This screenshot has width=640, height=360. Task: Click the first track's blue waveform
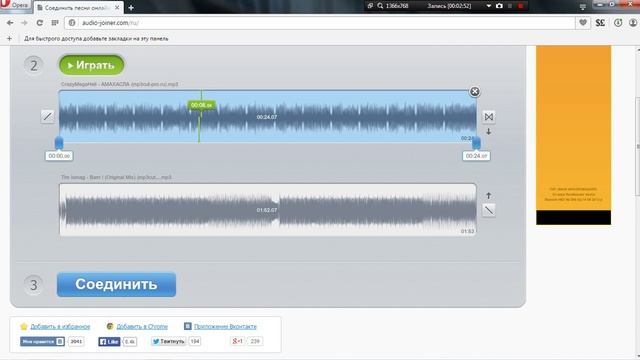pyautogui.click(x=268, y=117)
